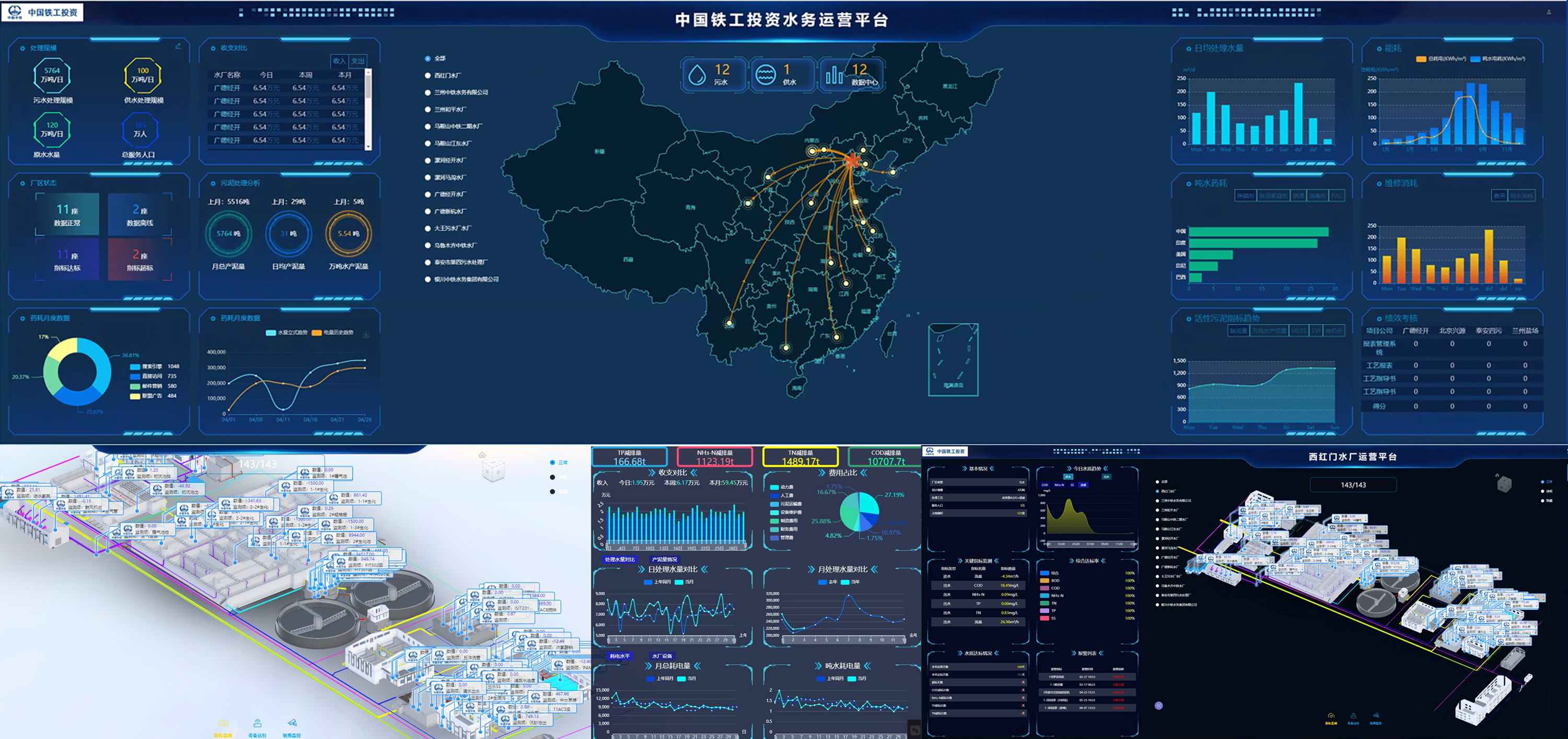Open the 水厂设备 tab
This screenshot has width=1568, height=739.
[662, 656]
